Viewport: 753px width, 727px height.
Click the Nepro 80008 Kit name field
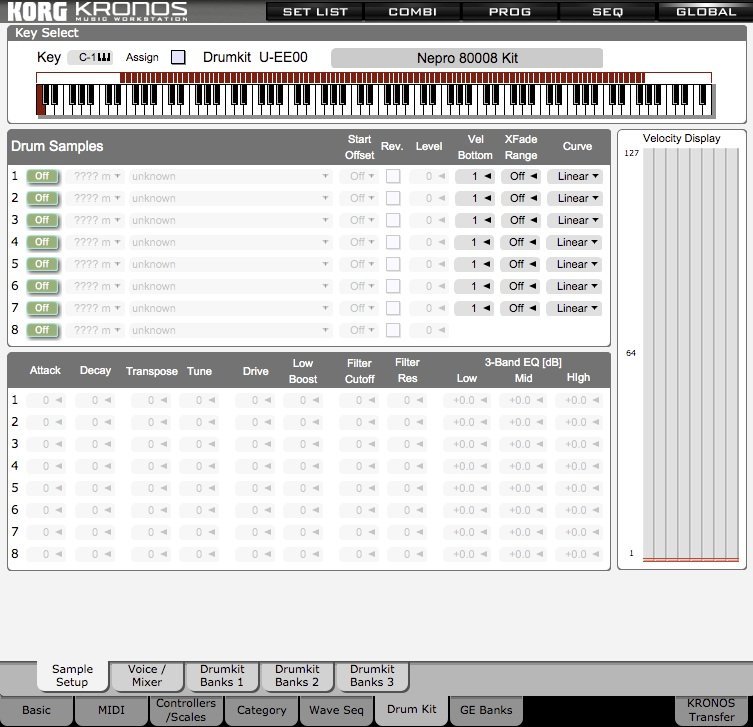tap(467, 58)
